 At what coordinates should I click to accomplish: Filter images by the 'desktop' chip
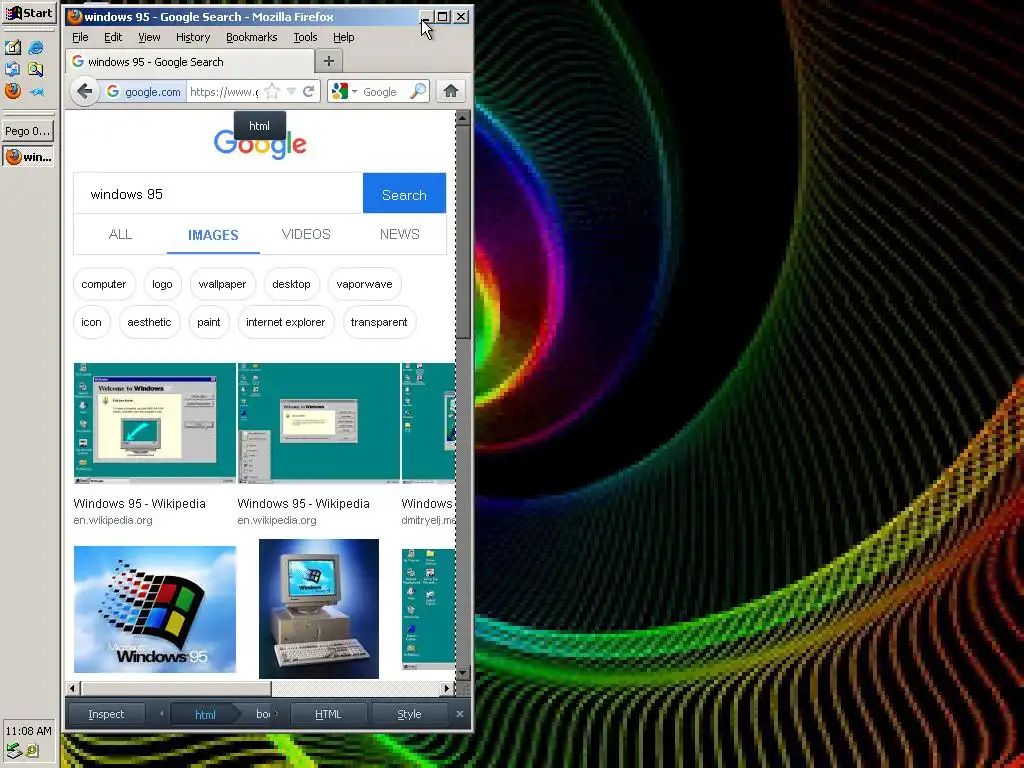291,284
